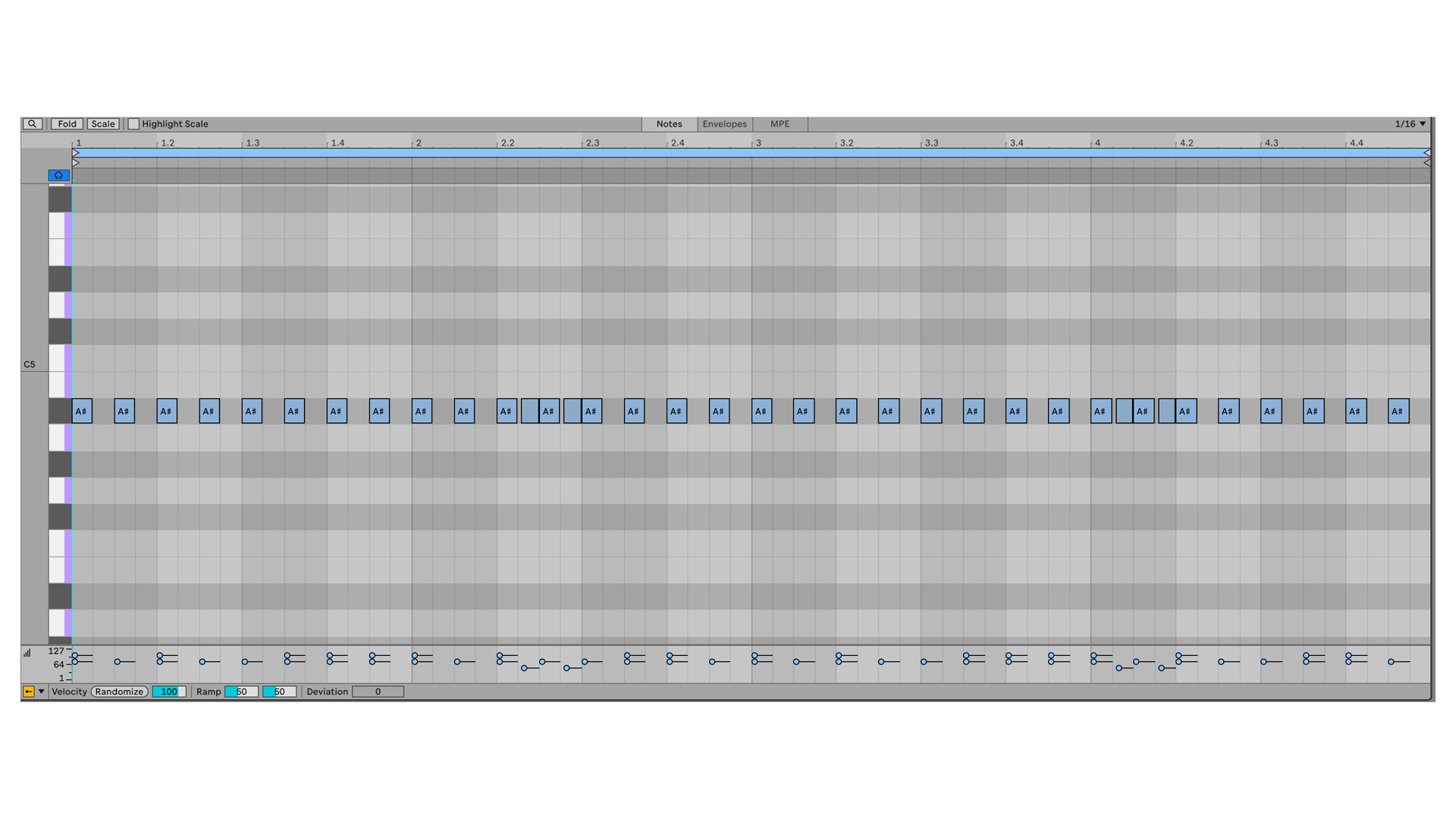The width and height of the screenshot is (1456, 819).
Task: Switch to the Notes tab
Action: [670, 124]
